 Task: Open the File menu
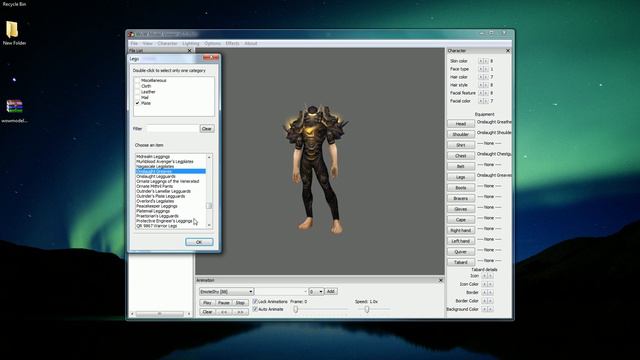click(x=134, y=43)
